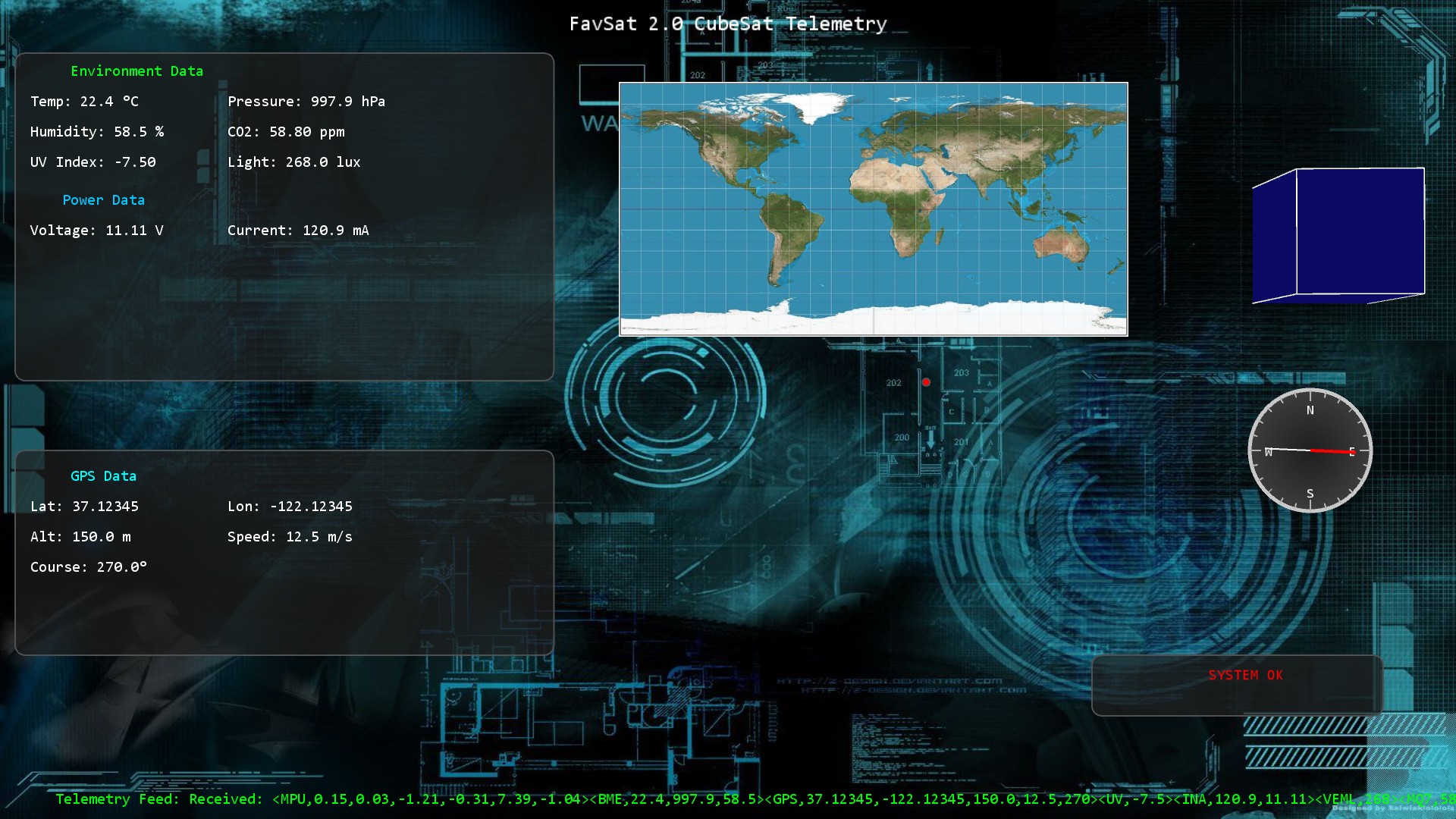Select the GPS Data heading

[x=104, y=476]
